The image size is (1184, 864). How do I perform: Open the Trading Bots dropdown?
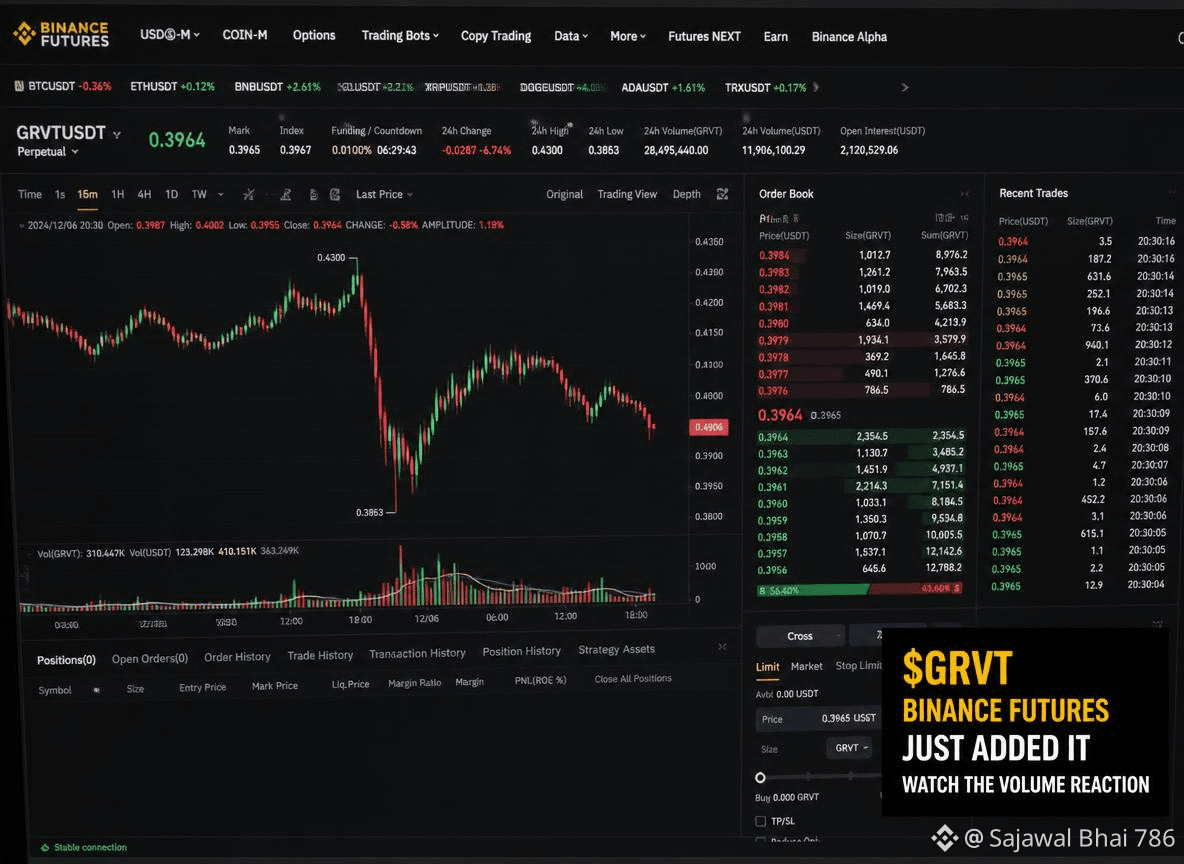(400, 35)
